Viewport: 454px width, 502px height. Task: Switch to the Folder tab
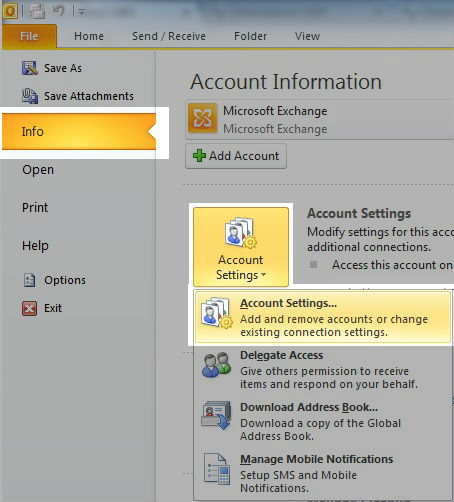click(250, 36)
